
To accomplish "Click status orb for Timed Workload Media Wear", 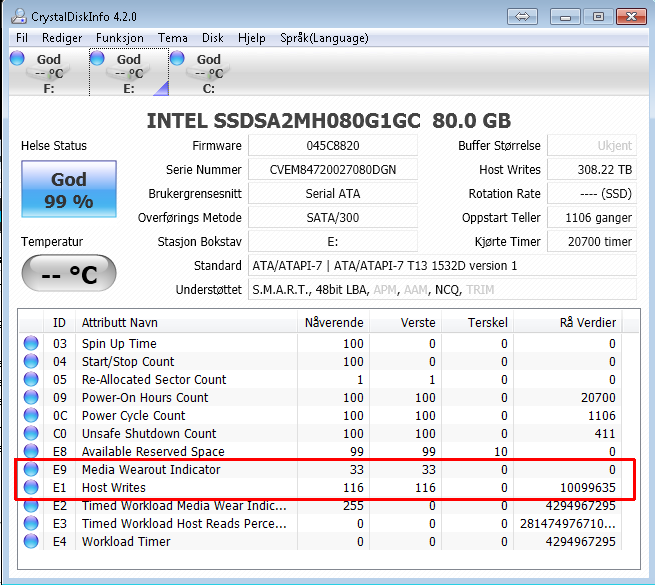I will (31, 505).
